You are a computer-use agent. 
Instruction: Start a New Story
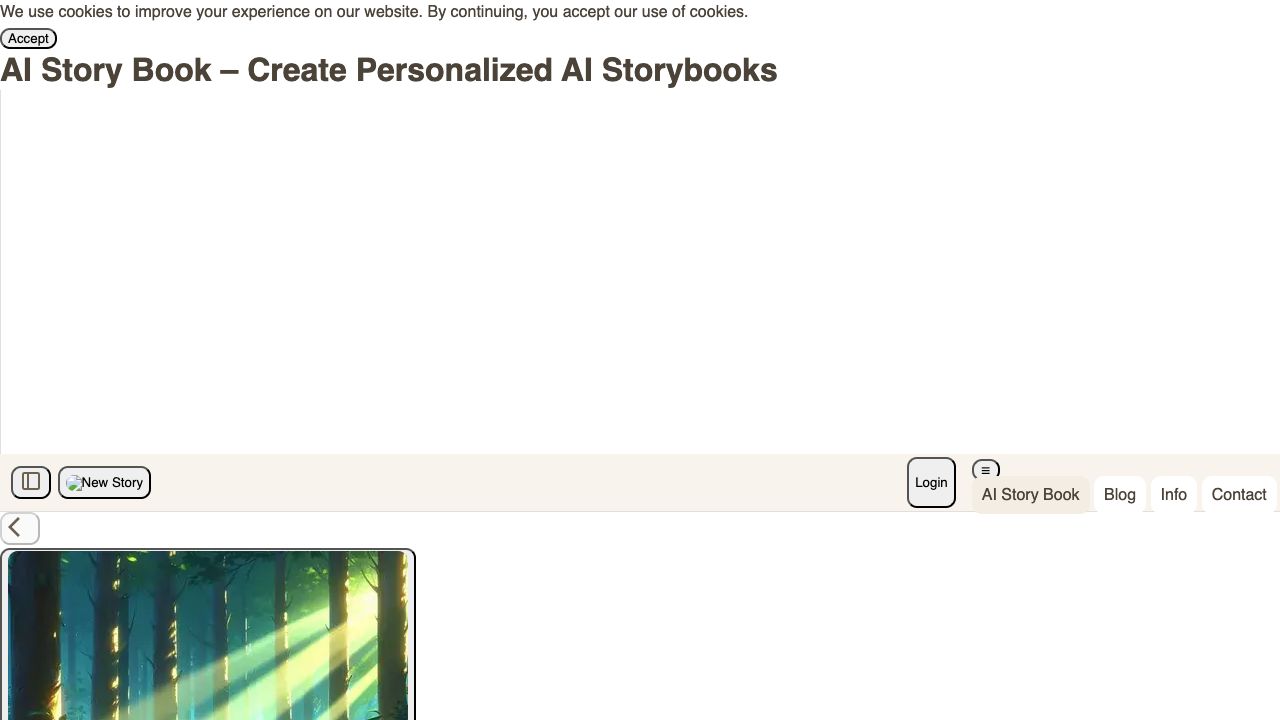click(x=112, y=483)
